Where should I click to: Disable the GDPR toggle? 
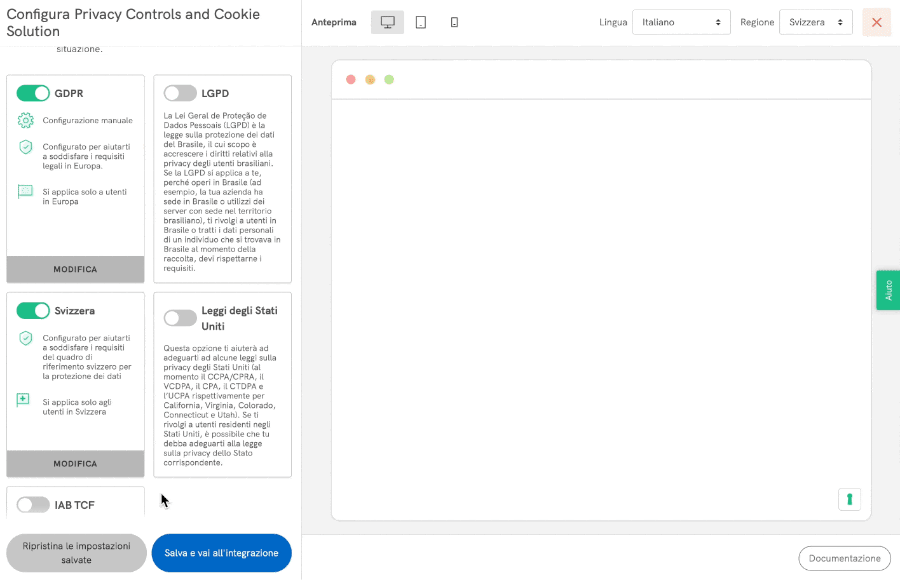point(33,93)
